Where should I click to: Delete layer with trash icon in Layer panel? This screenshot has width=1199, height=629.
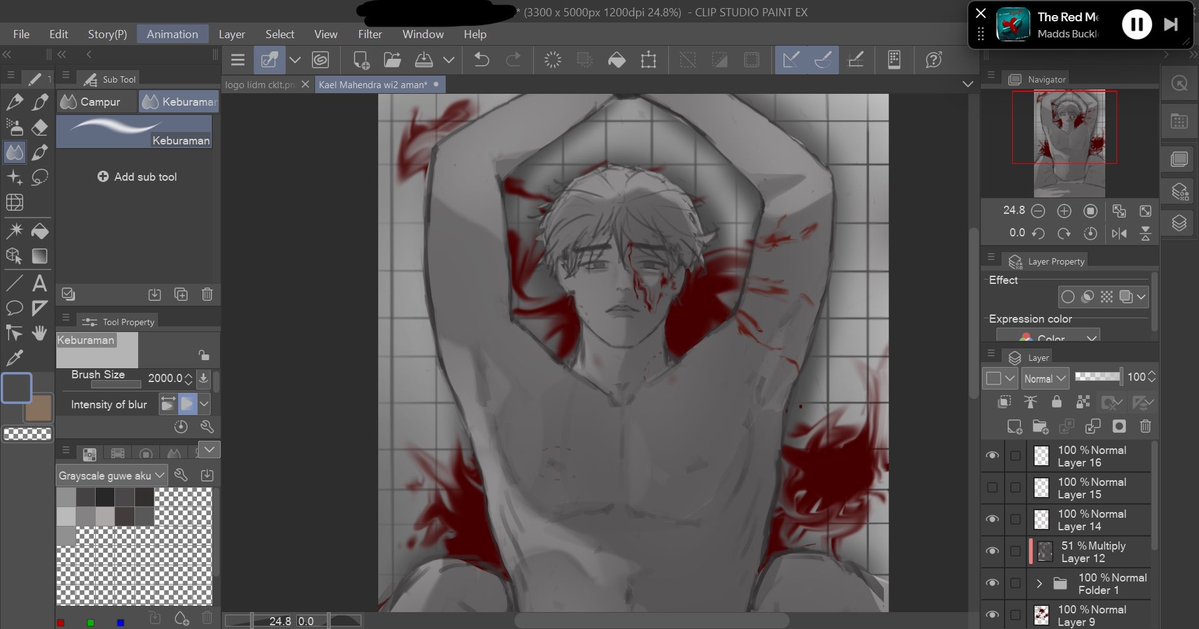[1145, 426]
